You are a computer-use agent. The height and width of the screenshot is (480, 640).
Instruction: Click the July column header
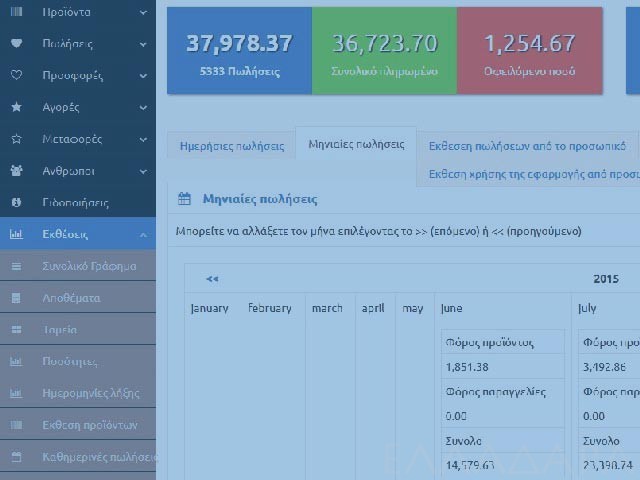pos(587,308)
